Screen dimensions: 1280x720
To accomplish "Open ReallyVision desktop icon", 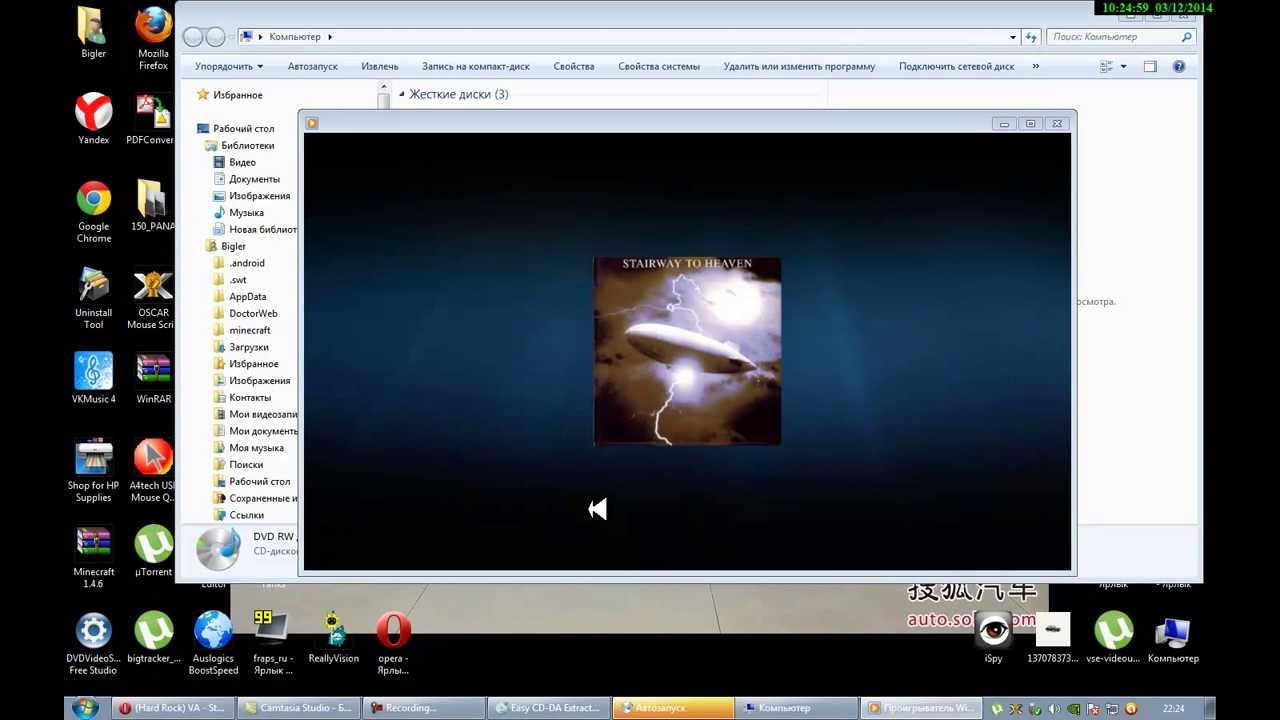I will [333, 638].
